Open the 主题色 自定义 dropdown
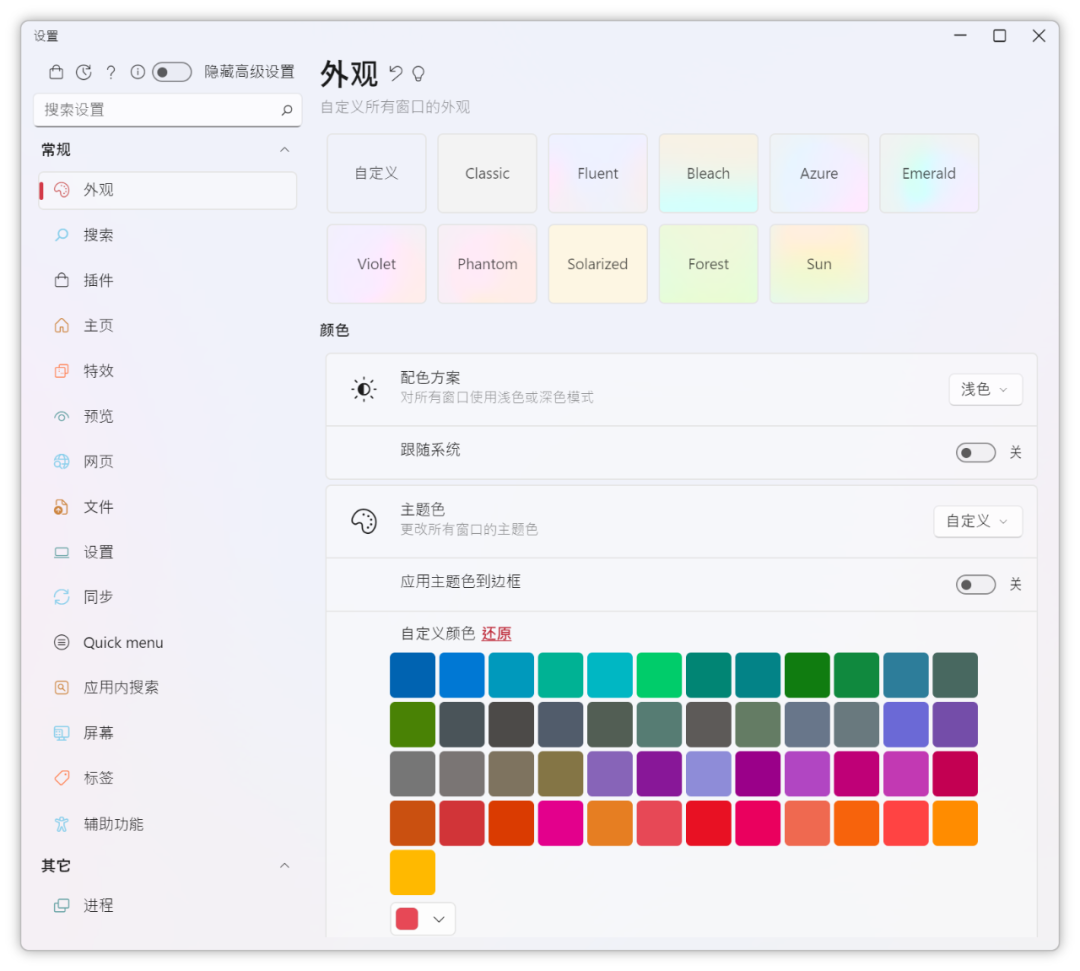The width and height of the screenshot is (1080, 971). [977, 521]
